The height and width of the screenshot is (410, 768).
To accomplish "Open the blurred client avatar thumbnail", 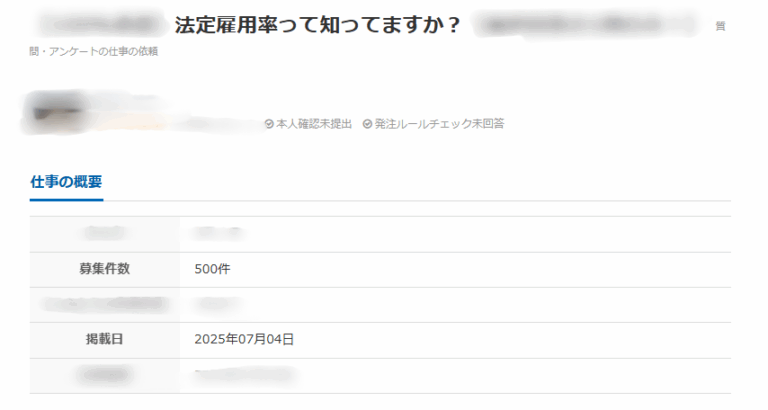I will 55,113.
